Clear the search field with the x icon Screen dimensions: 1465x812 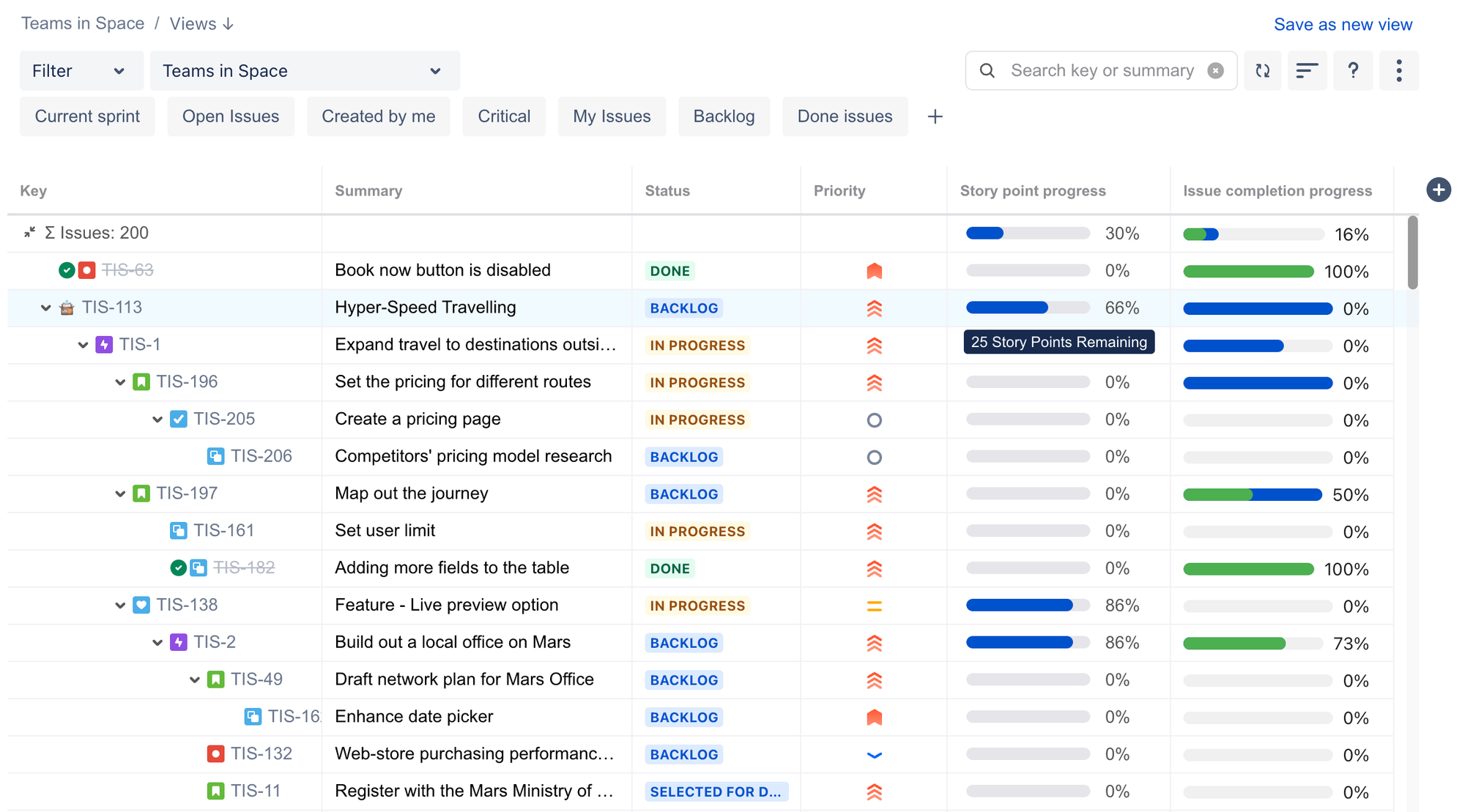1215,71
